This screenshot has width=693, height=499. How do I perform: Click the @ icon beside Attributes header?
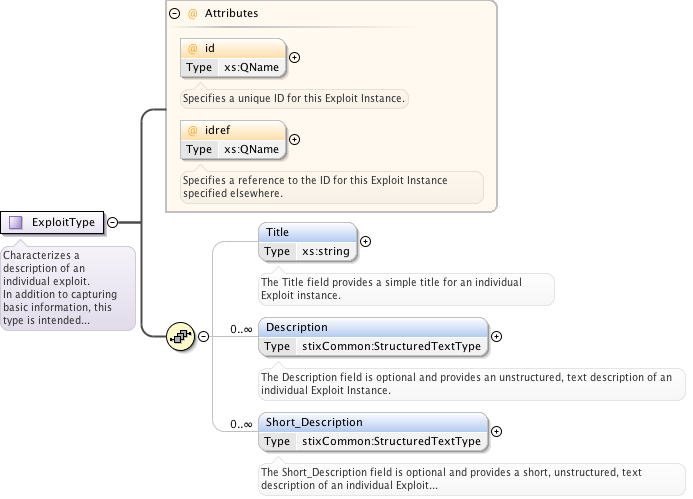[192, 14]
